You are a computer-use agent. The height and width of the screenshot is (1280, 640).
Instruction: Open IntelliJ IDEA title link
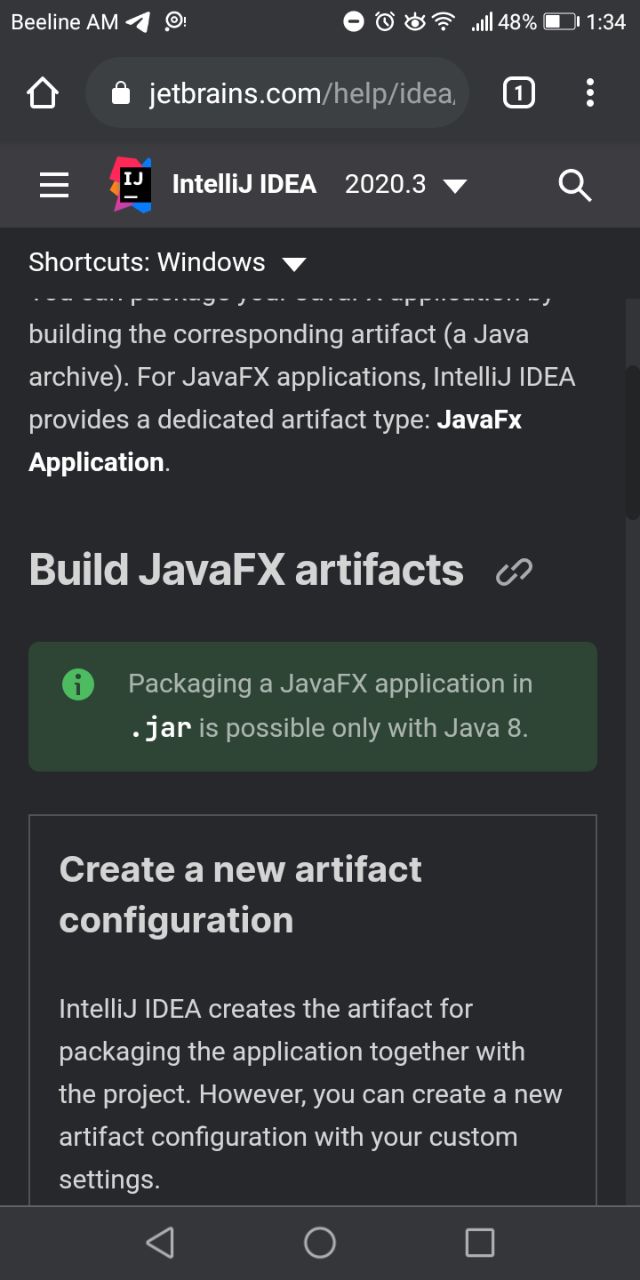[x=244, y=185]
